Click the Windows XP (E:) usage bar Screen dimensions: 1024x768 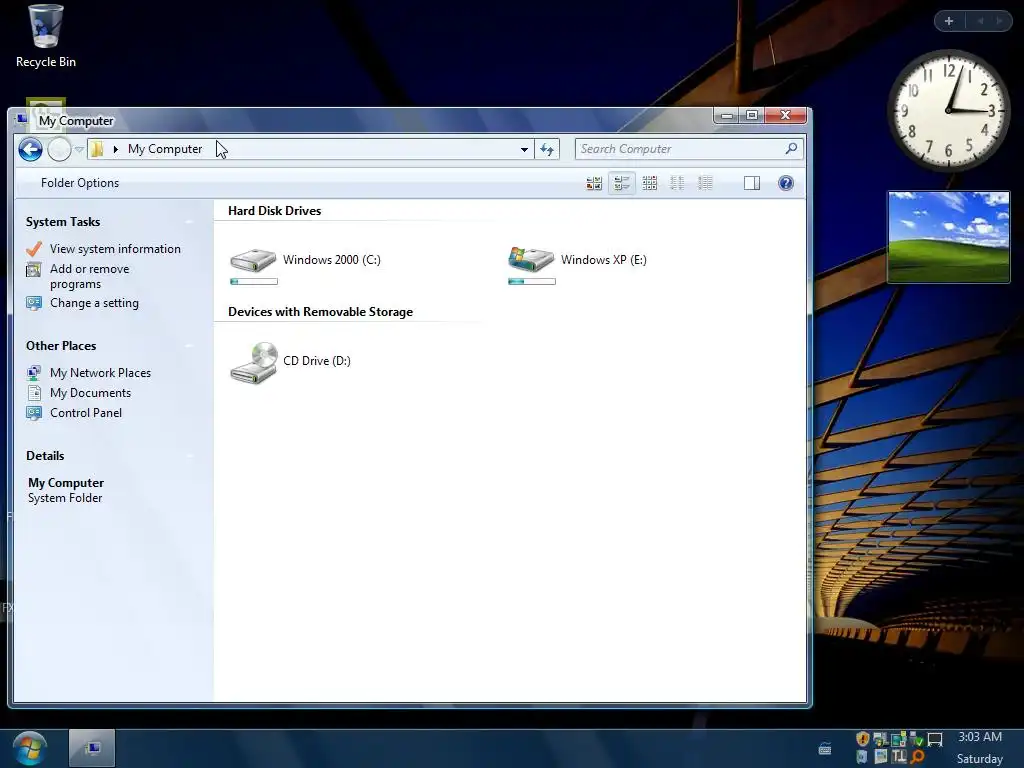pyautogui.click(x=532, y=281)
